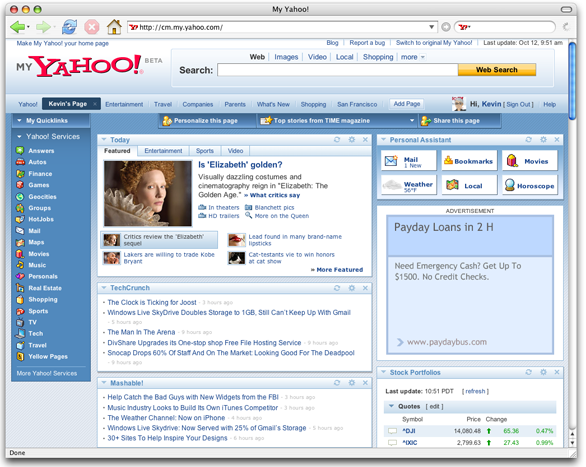Open Personals icon in sidebar

pos(20,276)
